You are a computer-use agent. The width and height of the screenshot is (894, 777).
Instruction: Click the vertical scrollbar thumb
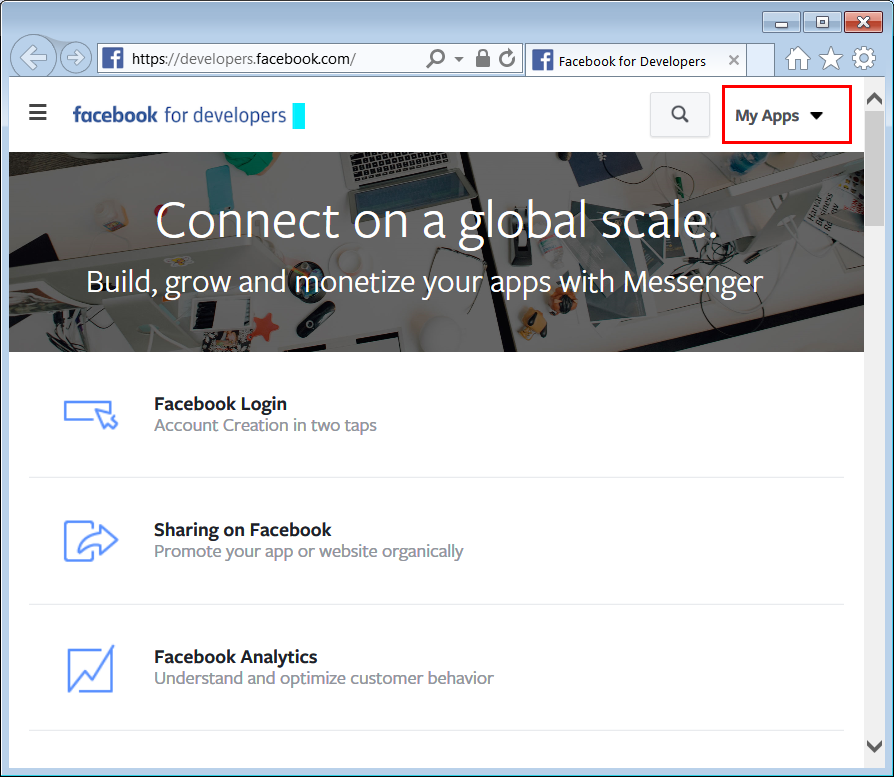[874, 169]
